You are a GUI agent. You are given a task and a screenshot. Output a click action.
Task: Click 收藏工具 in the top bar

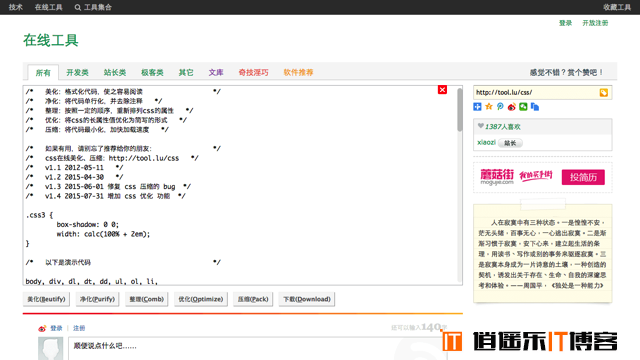click(x=617, y=7)
